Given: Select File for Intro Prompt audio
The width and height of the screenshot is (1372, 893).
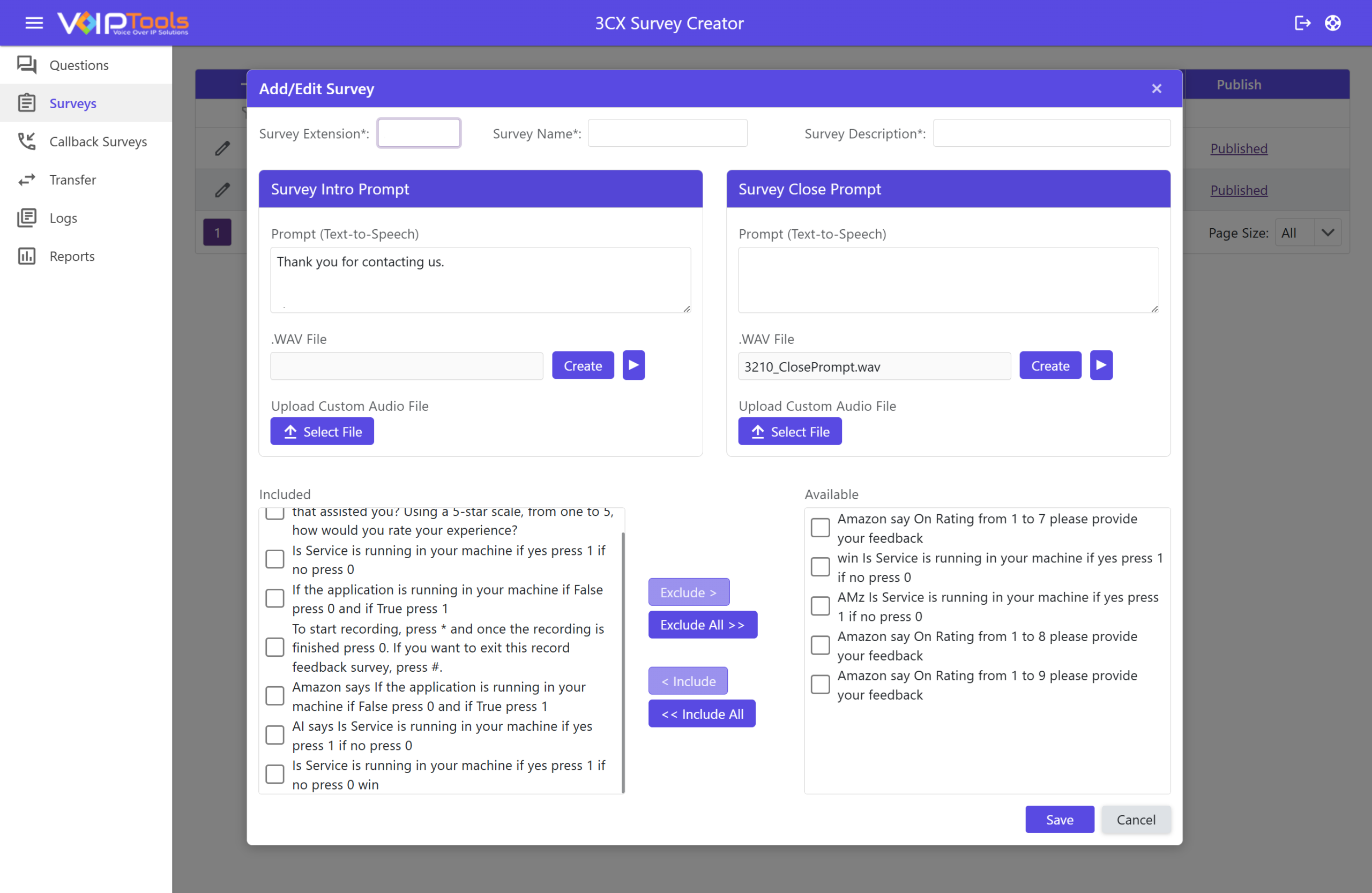Looking at the screenshot, I should pos(322,432).
